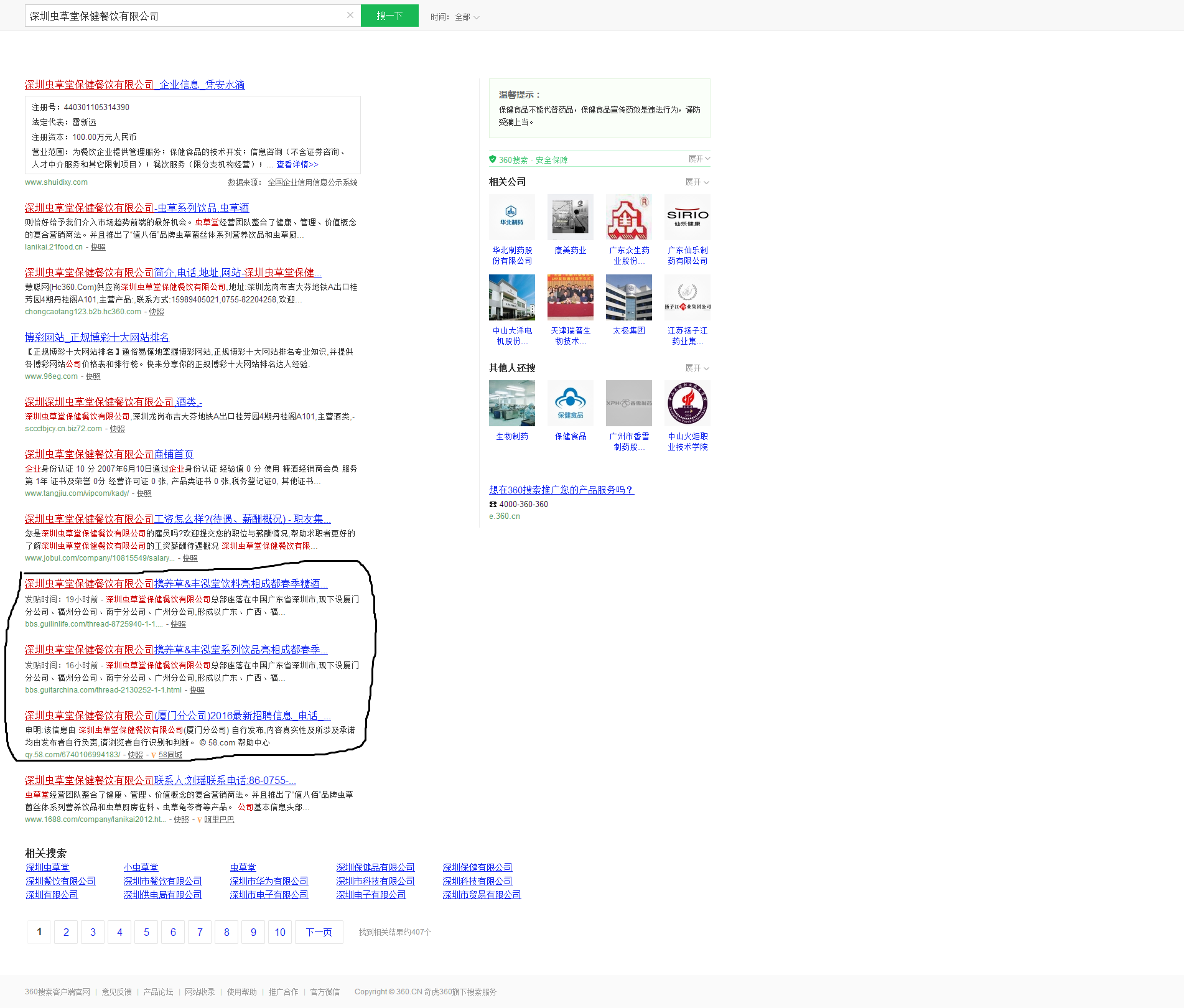Click the 太极集团 building thumbnail
Viewport: 1184px width, 1008px height.
click(x=629, y=297)
